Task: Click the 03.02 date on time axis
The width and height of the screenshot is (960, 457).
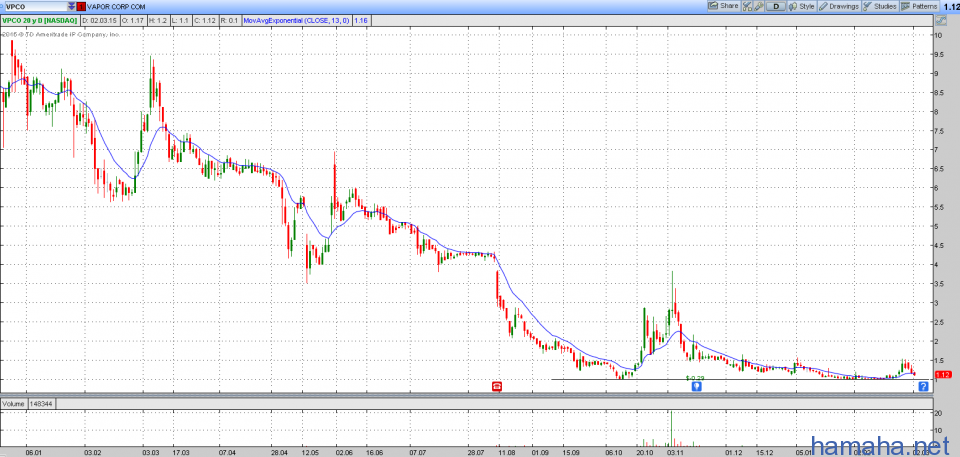Action: pos(92,452)
